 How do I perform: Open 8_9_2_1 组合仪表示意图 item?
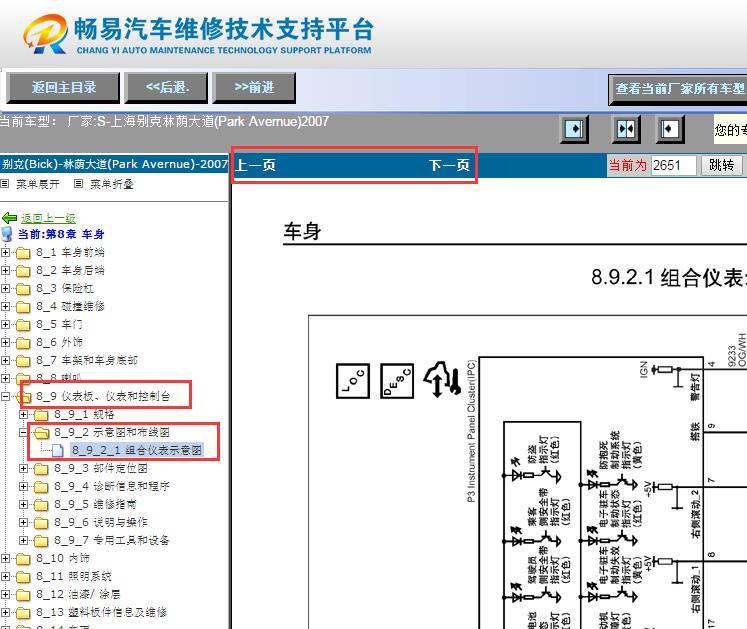click(137, 450)
